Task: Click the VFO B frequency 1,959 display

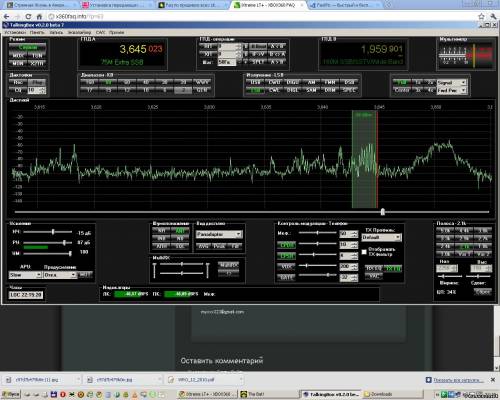Action: point(374,49)
